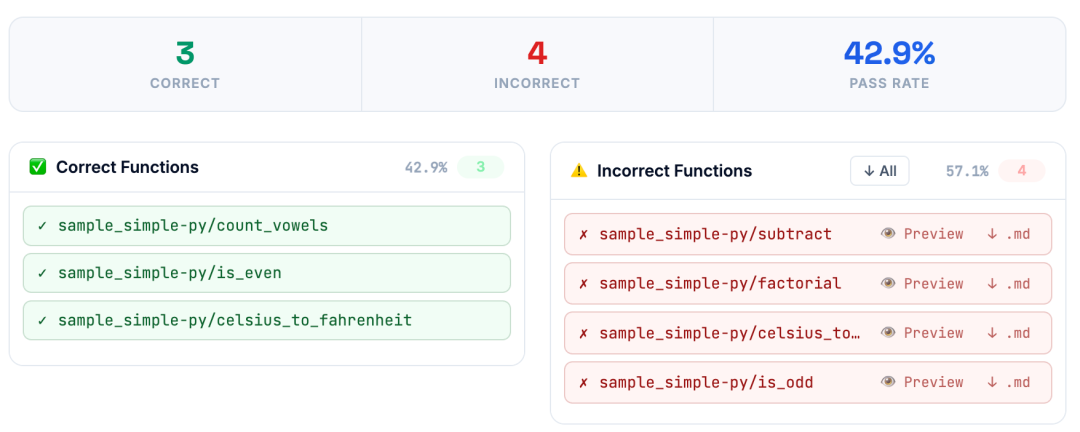Click the green checkmark icon by Correct Functions
This screenshot has width=1080, height=432.
coord(38,167)
